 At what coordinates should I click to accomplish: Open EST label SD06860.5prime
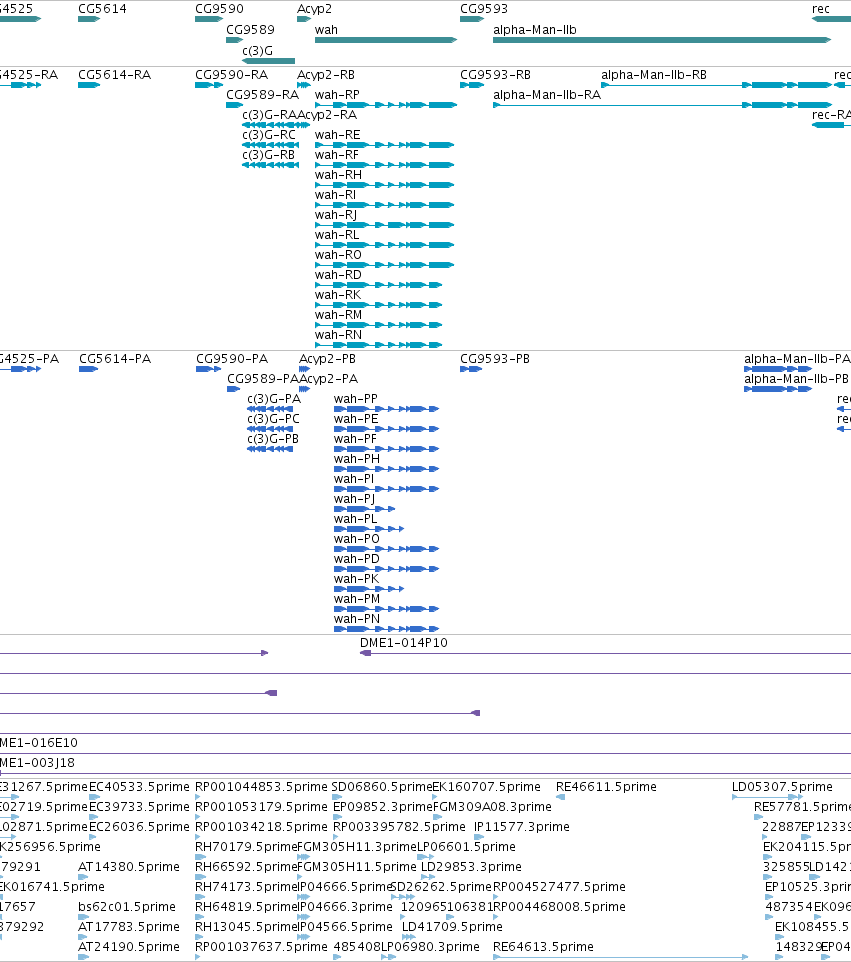pyautogui.click(x=382, y=787)
